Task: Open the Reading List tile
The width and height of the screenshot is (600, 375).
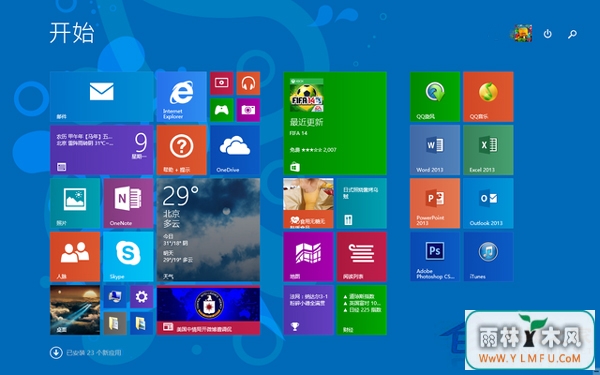Action: pos(362,256)
